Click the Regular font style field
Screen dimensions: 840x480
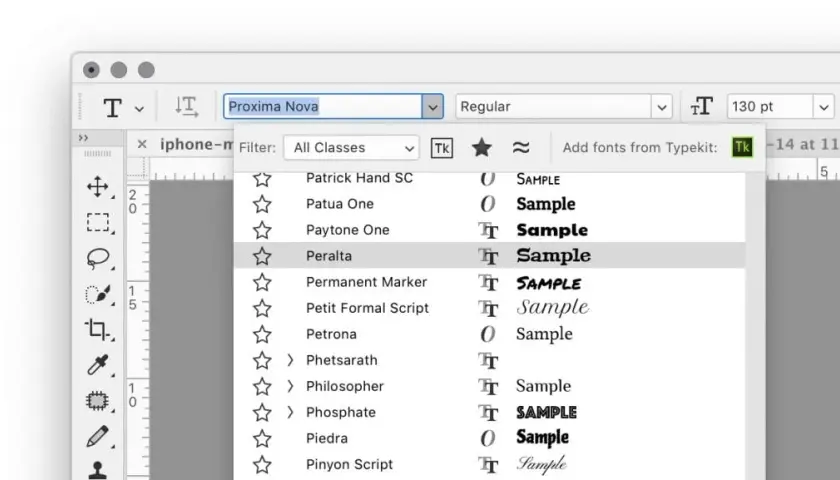point(553,107)
